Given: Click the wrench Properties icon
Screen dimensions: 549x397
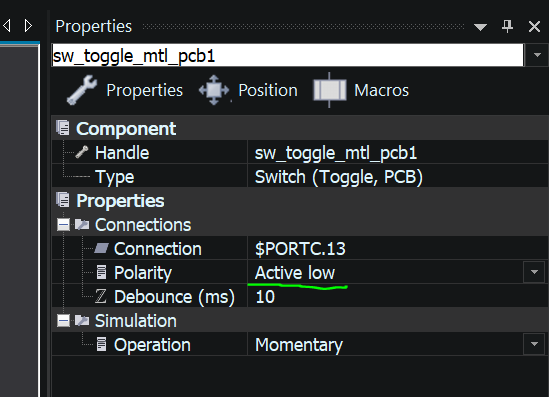Looking at the screenshot, I should click(x=82, y=90).
